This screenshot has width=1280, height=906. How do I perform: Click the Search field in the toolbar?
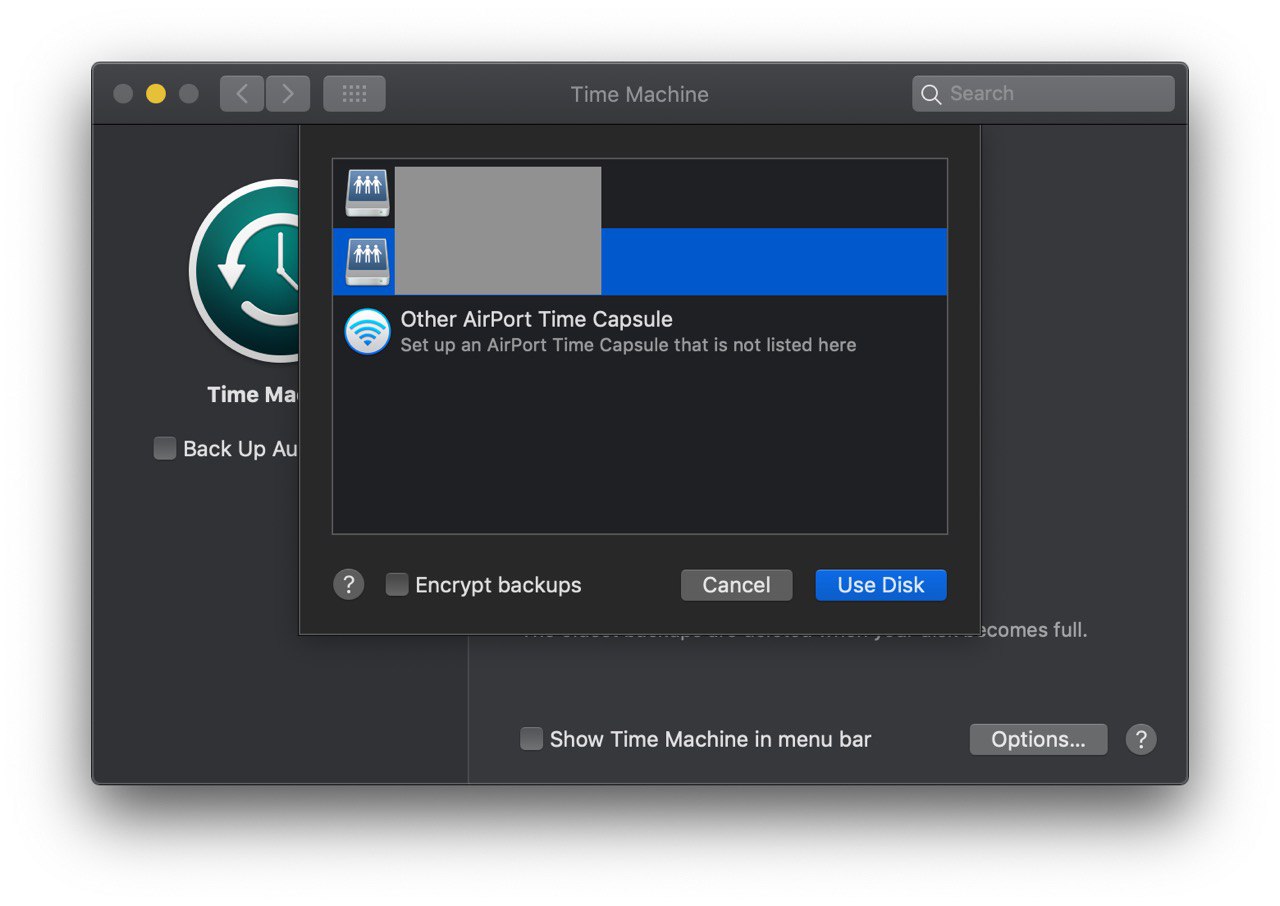(1043, 94)
